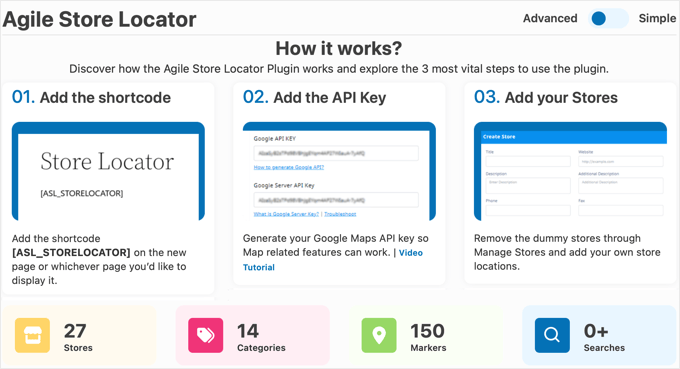Image resolution: width=680 pixels, height=369 pixels.
Task: Click the 'How it works?' heading
Action: coord(339,48)
